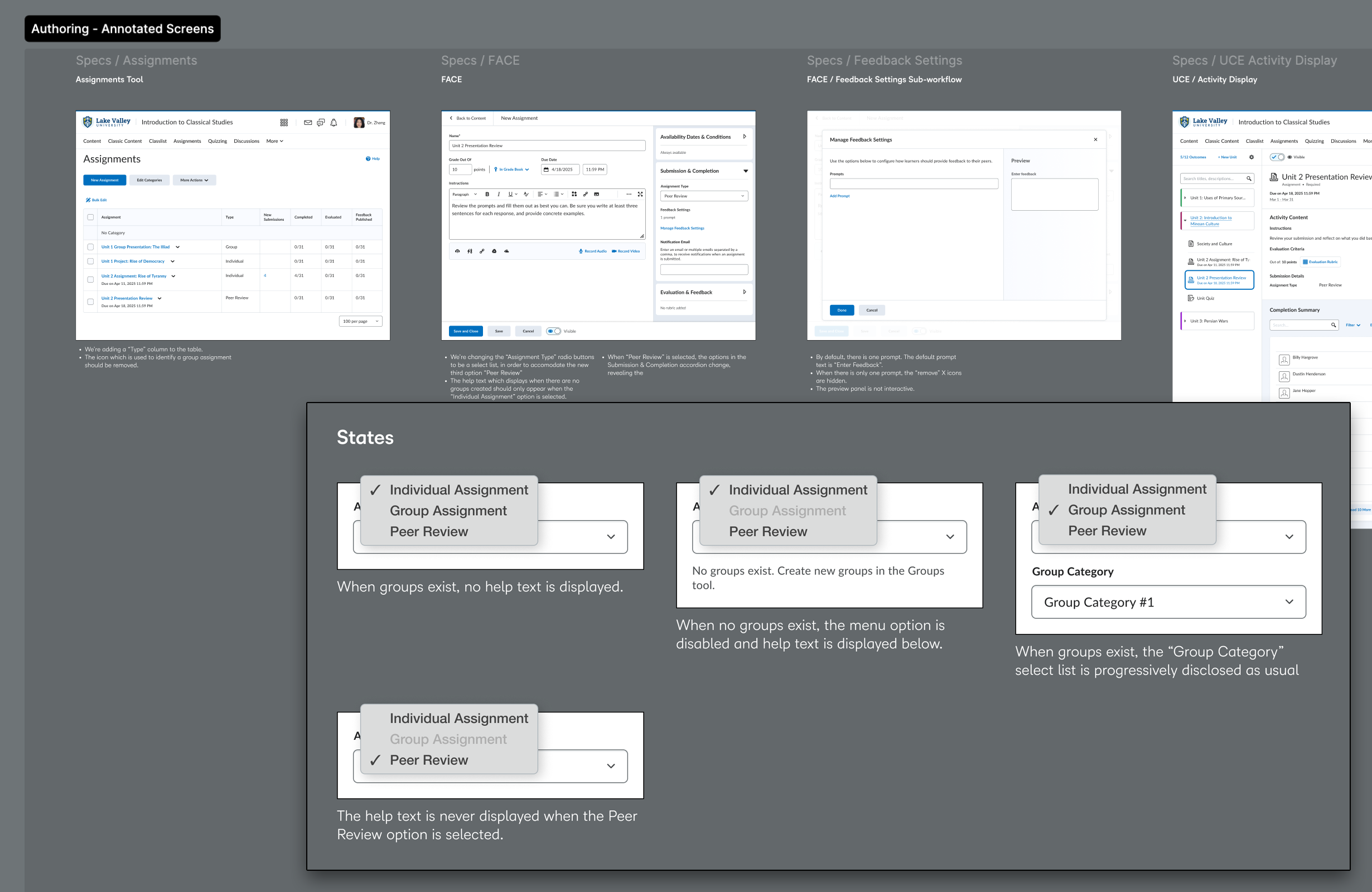Toggle the Visible switch beside Cancel button
Viewport: 1372px width, 892px height.
(554, 331)
